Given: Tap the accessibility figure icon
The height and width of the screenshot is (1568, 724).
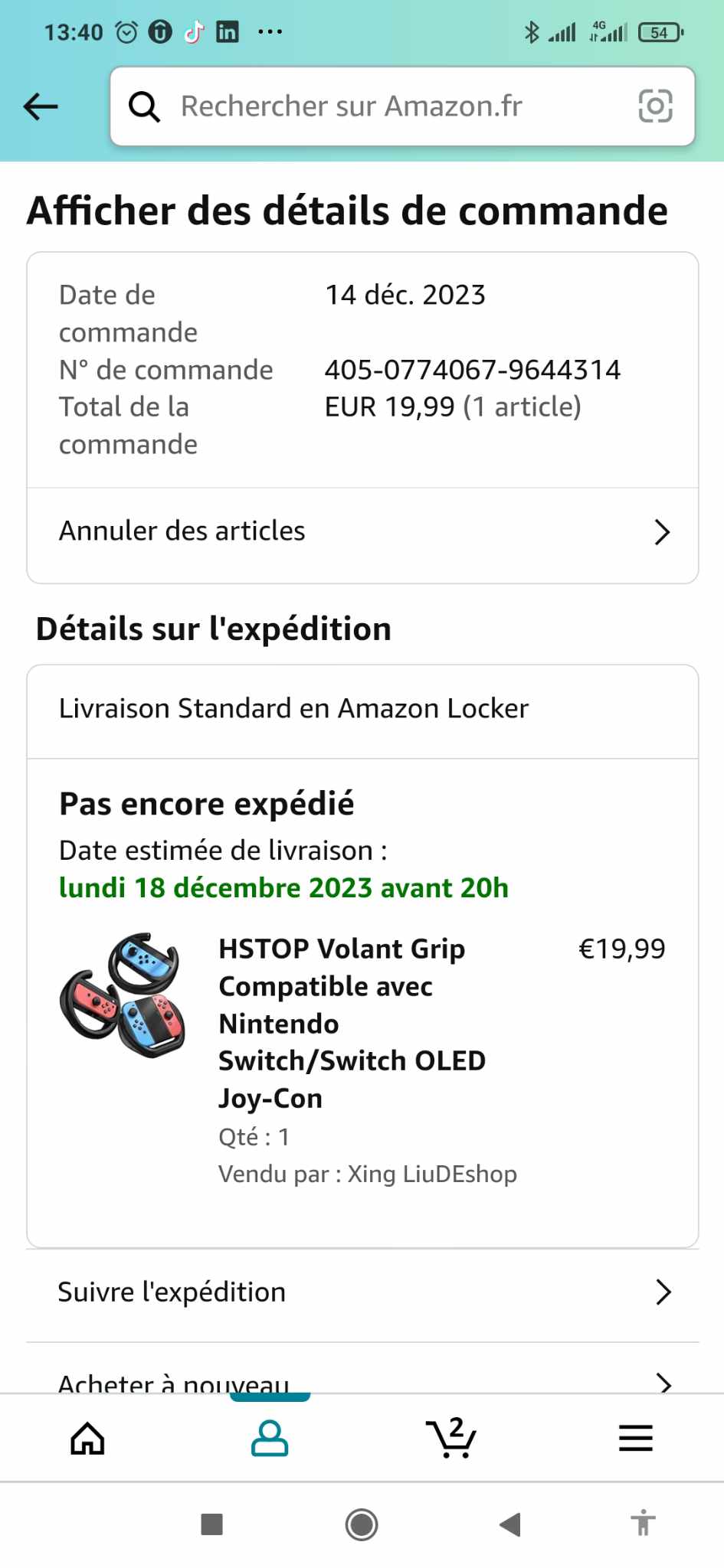Looking at the screenshot, I should tap(644, 1523).
